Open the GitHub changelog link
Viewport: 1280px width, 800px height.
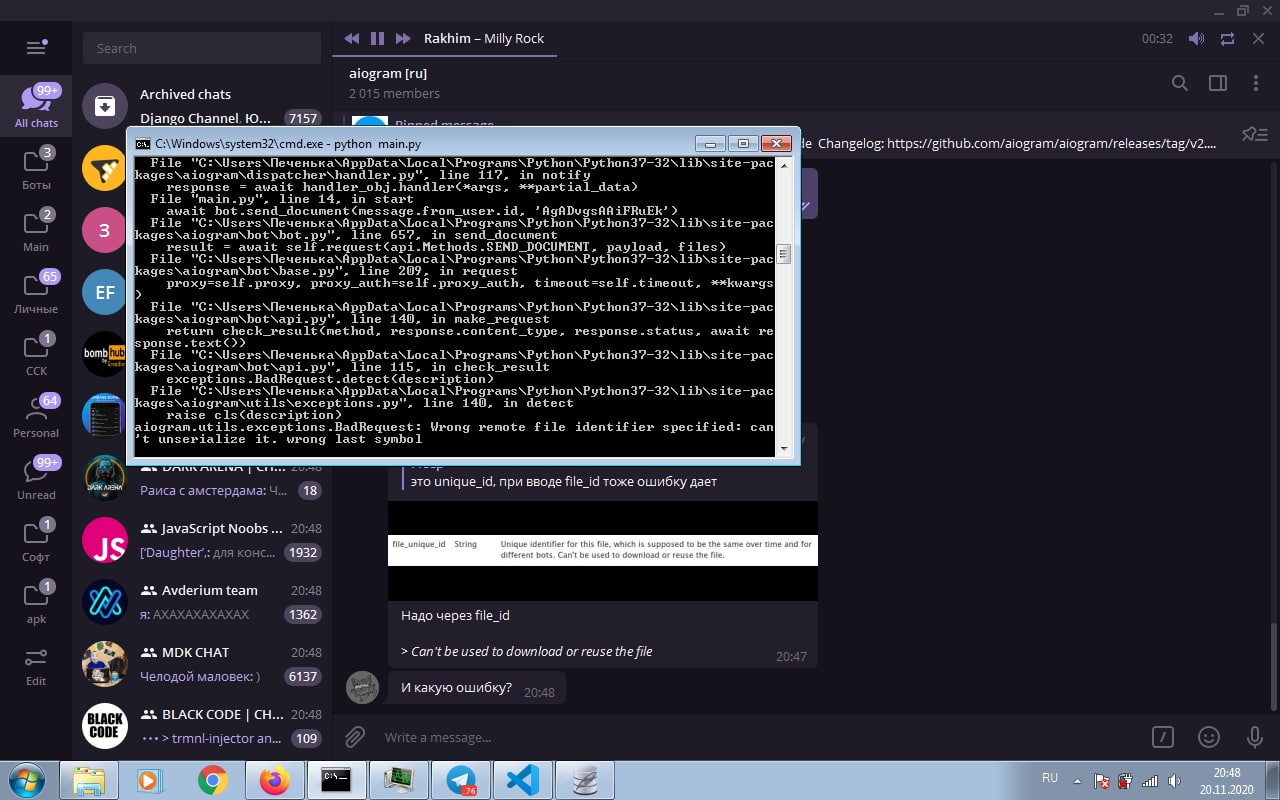pyautogui.click(x=1052, y=143)
